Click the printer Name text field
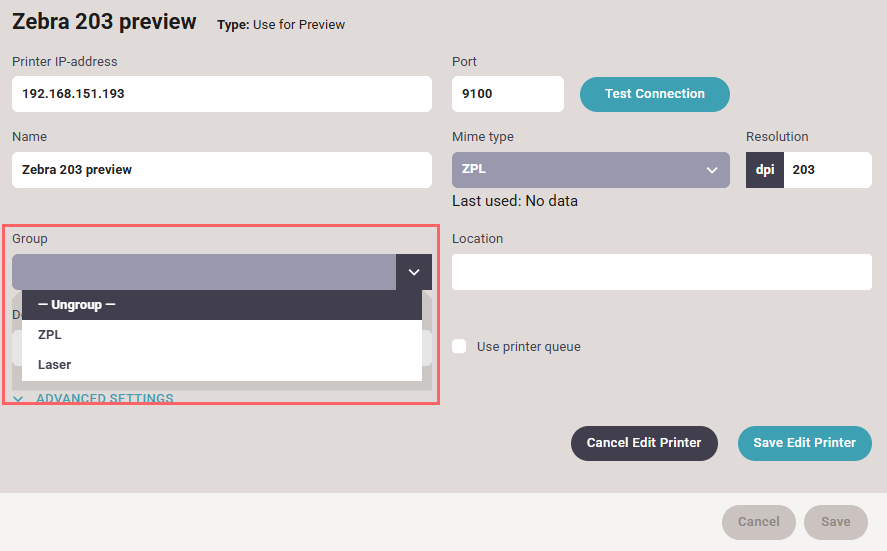887x551 pixels. point(221,170)
